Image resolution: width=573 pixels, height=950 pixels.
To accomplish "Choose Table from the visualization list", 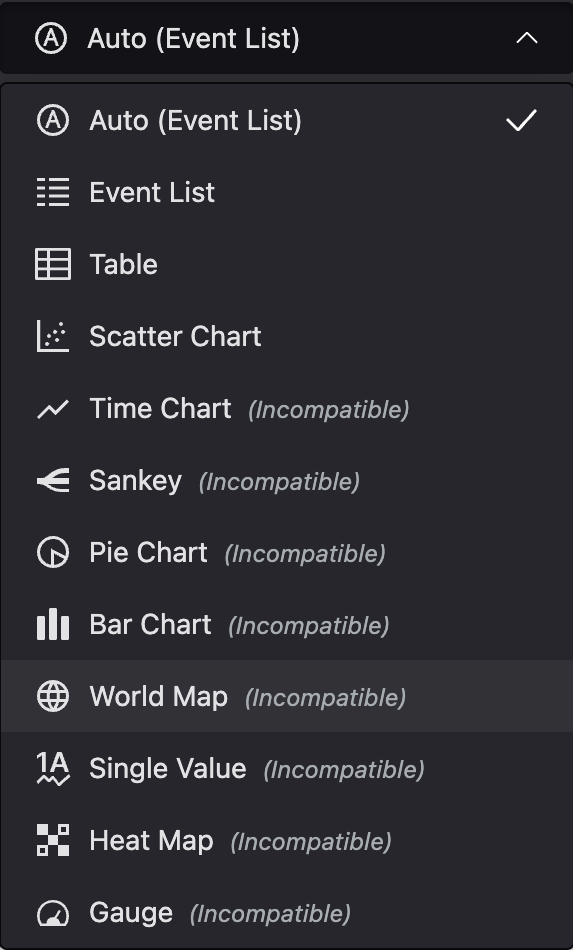I will [286, 264].
